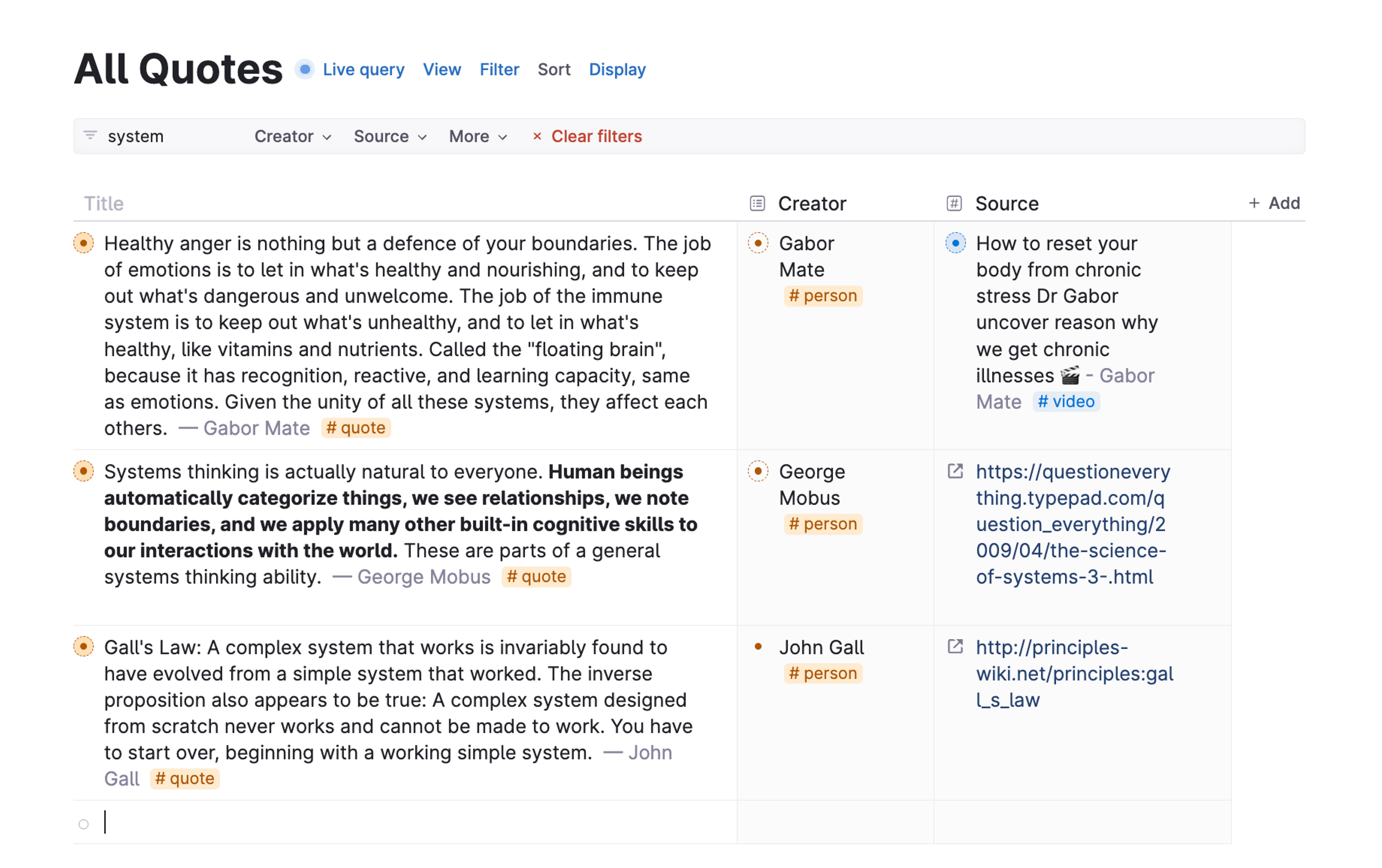Click the orange #quote tag on Mobus quote

[x=536, y=577]
